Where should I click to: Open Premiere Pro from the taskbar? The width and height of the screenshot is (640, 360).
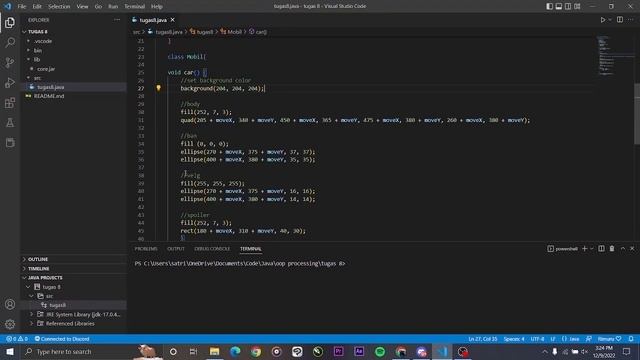(338, 351)
